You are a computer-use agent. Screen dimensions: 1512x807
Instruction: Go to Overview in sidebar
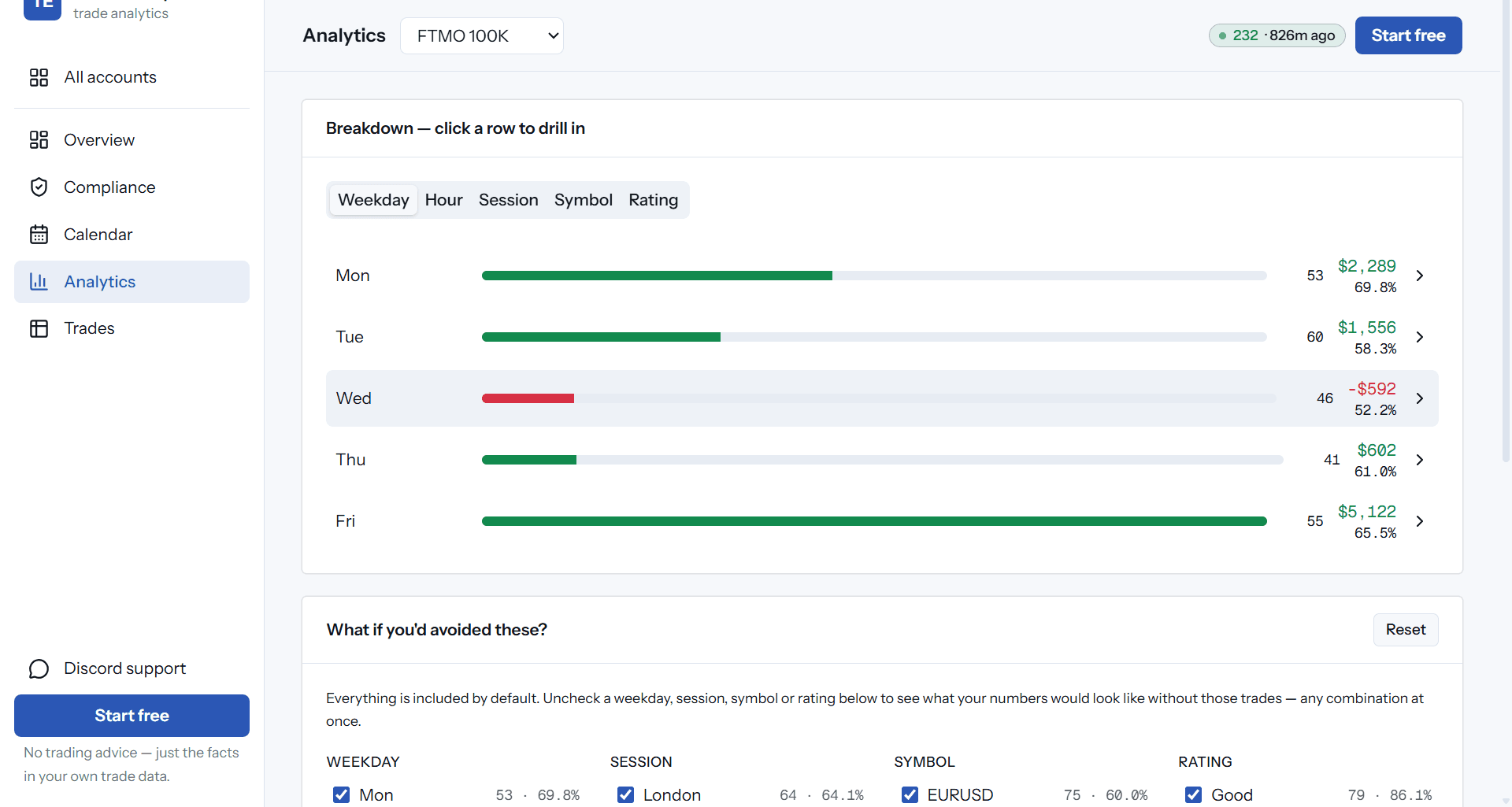tap(132, 140)
